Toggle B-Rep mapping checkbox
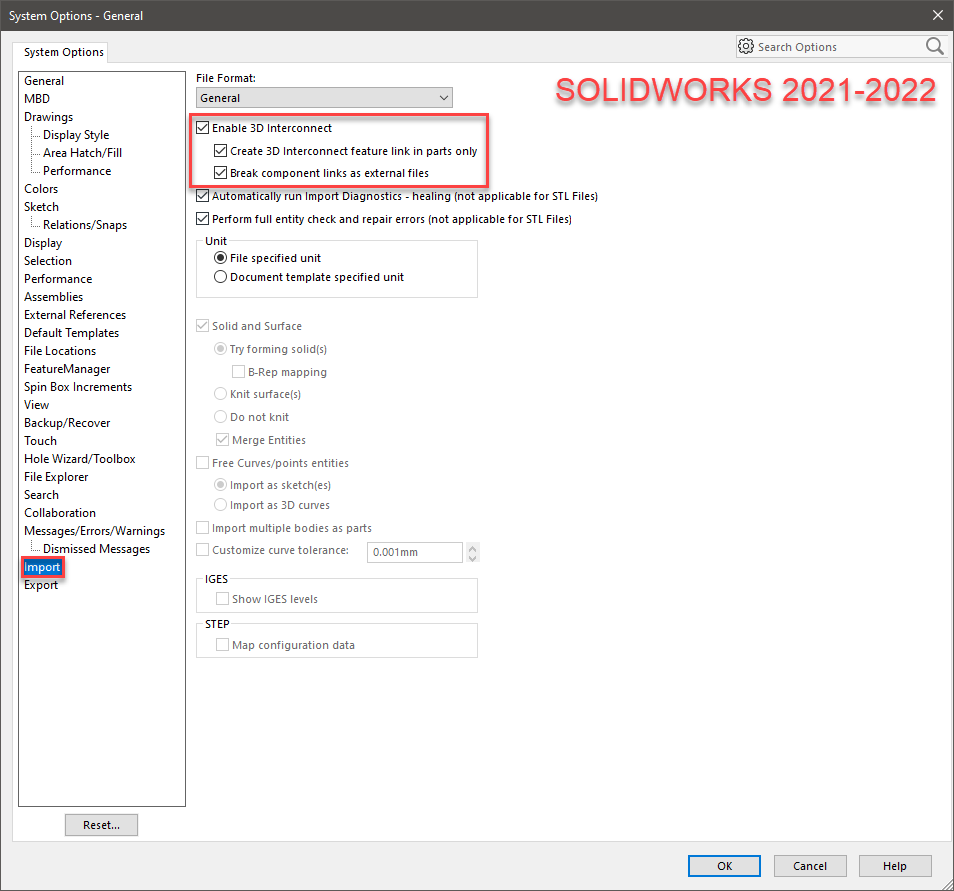 click(238, 372)
